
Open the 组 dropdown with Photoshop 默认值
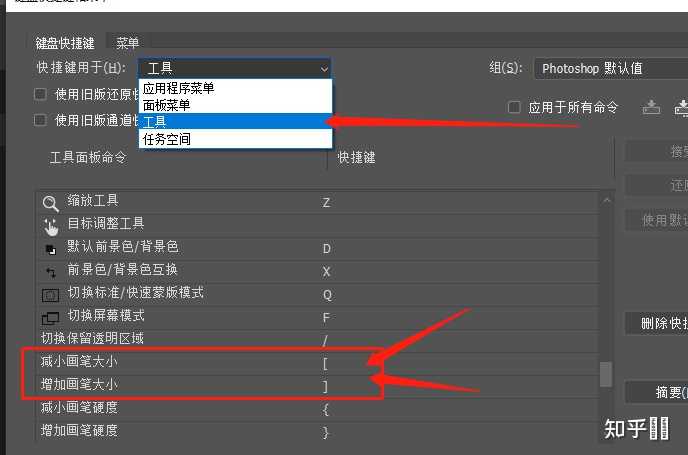point(611,68)
